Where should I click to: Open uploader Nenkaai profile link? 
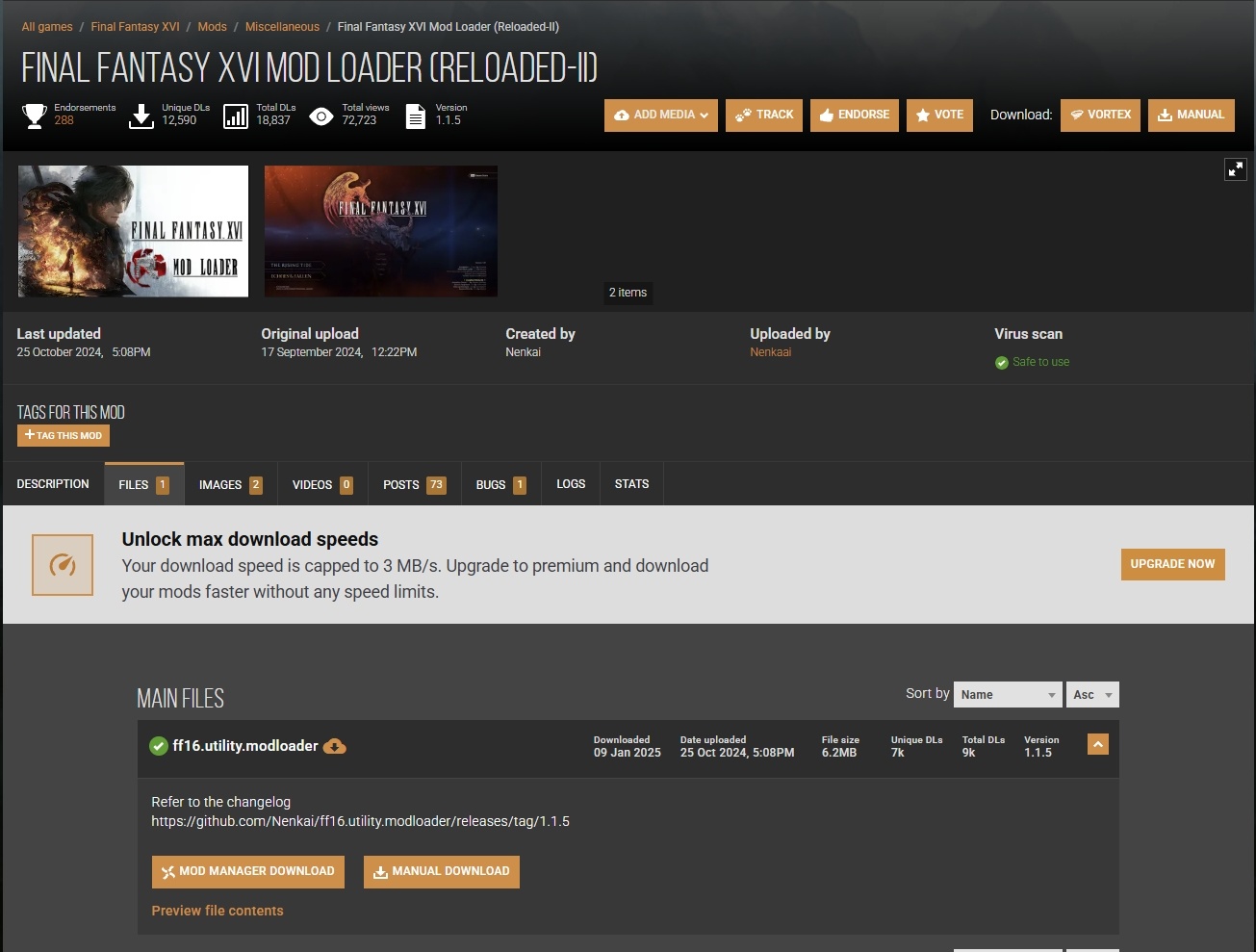pos(771,352)
